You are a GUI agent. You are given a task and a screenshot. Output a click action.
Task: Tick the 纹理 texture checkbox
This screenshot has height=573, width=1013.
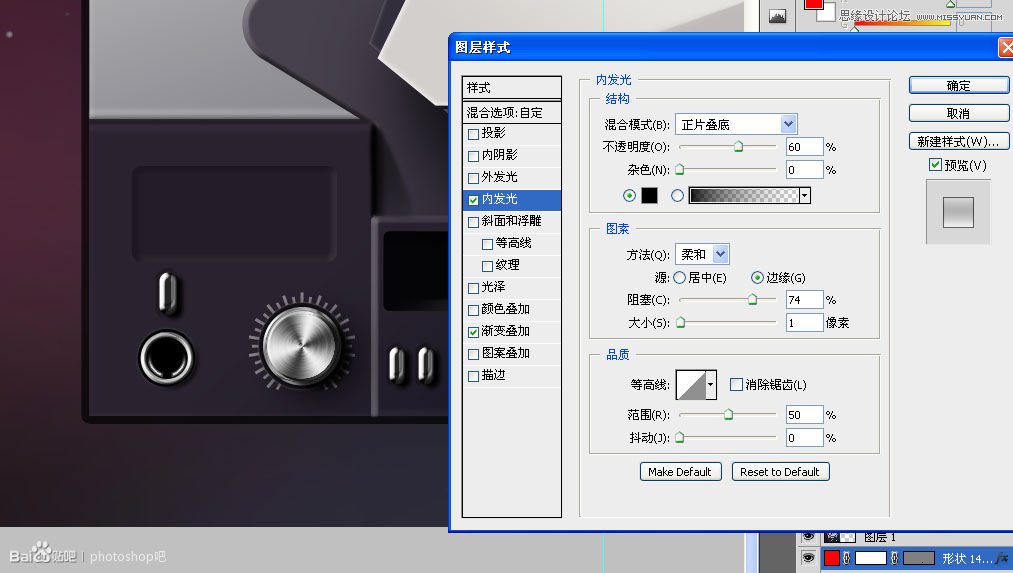(488, 266)
